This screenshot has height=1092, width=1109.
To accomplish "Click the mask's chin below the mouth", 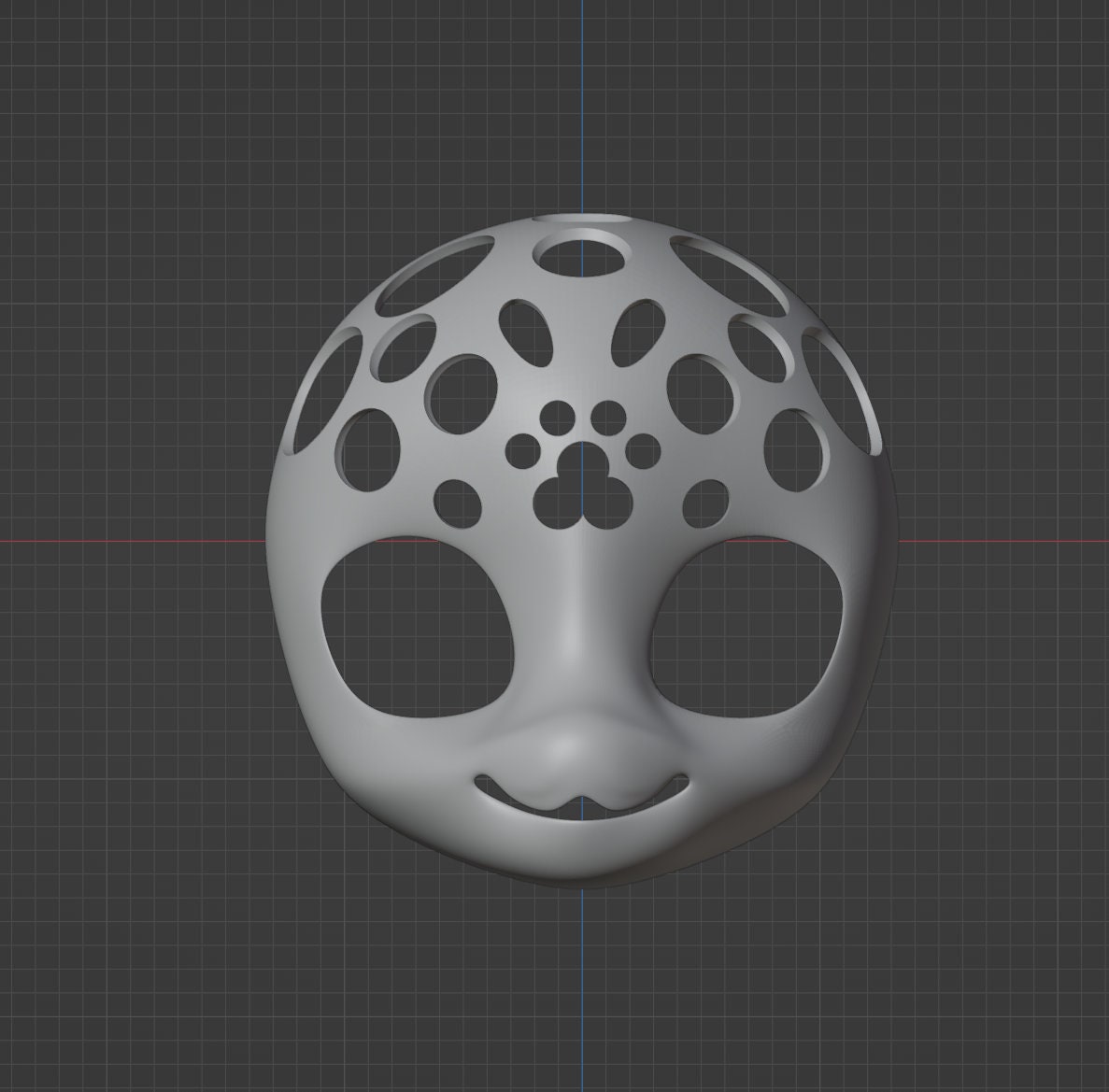I will pyautogui.click(x=580, y=852).
